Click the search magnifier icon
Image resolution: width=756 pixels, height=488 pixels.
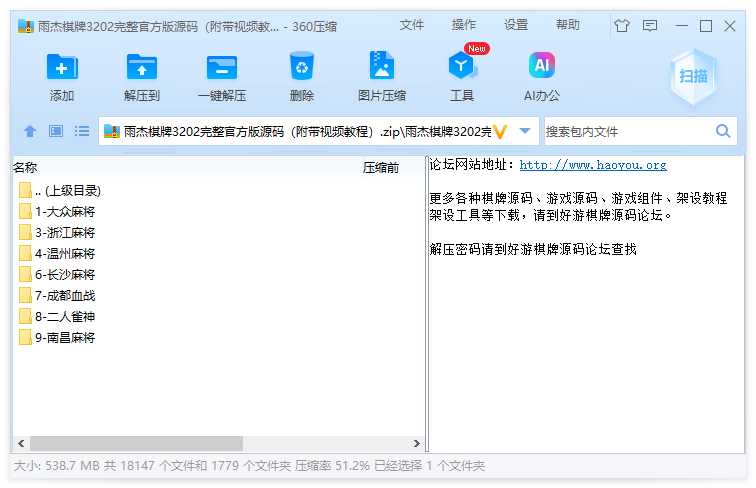pos(723,131)
